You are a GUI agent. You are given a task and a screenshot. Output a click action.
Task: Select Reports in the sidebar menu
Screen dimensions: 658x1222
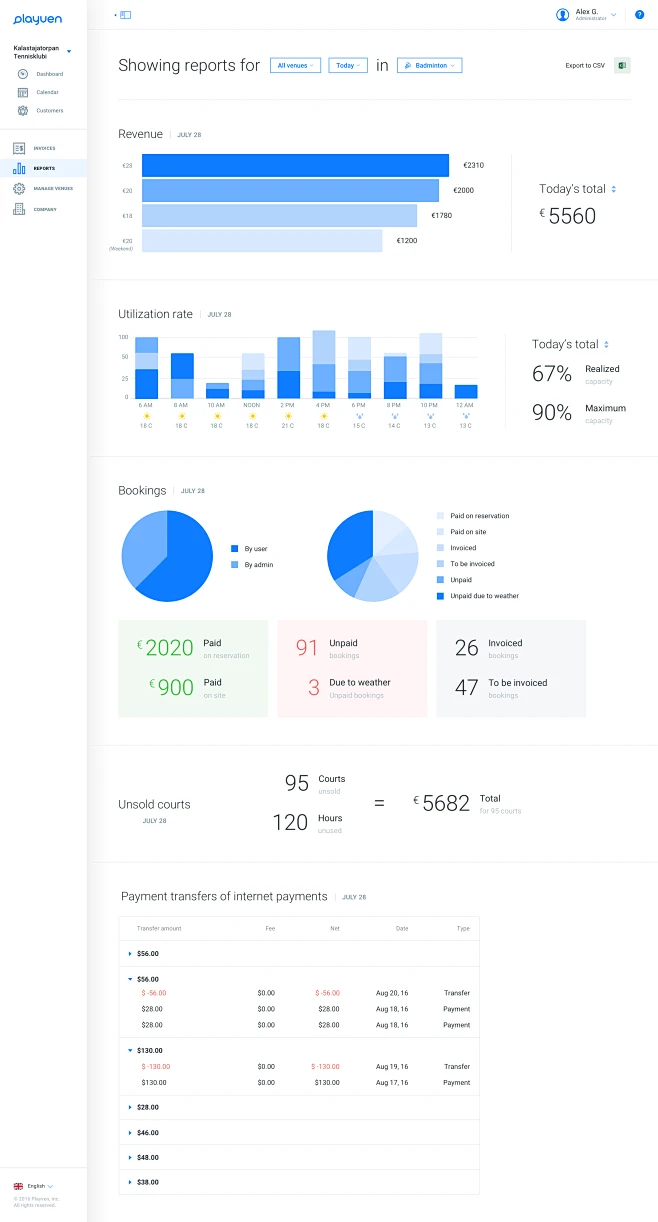click(43, 168)
